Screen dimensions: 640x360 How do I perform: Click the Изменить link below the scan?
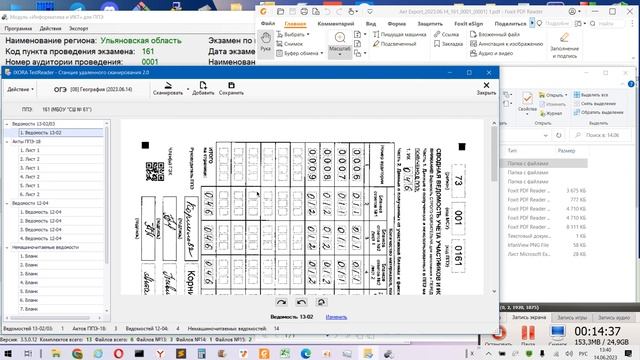point(336,317)
